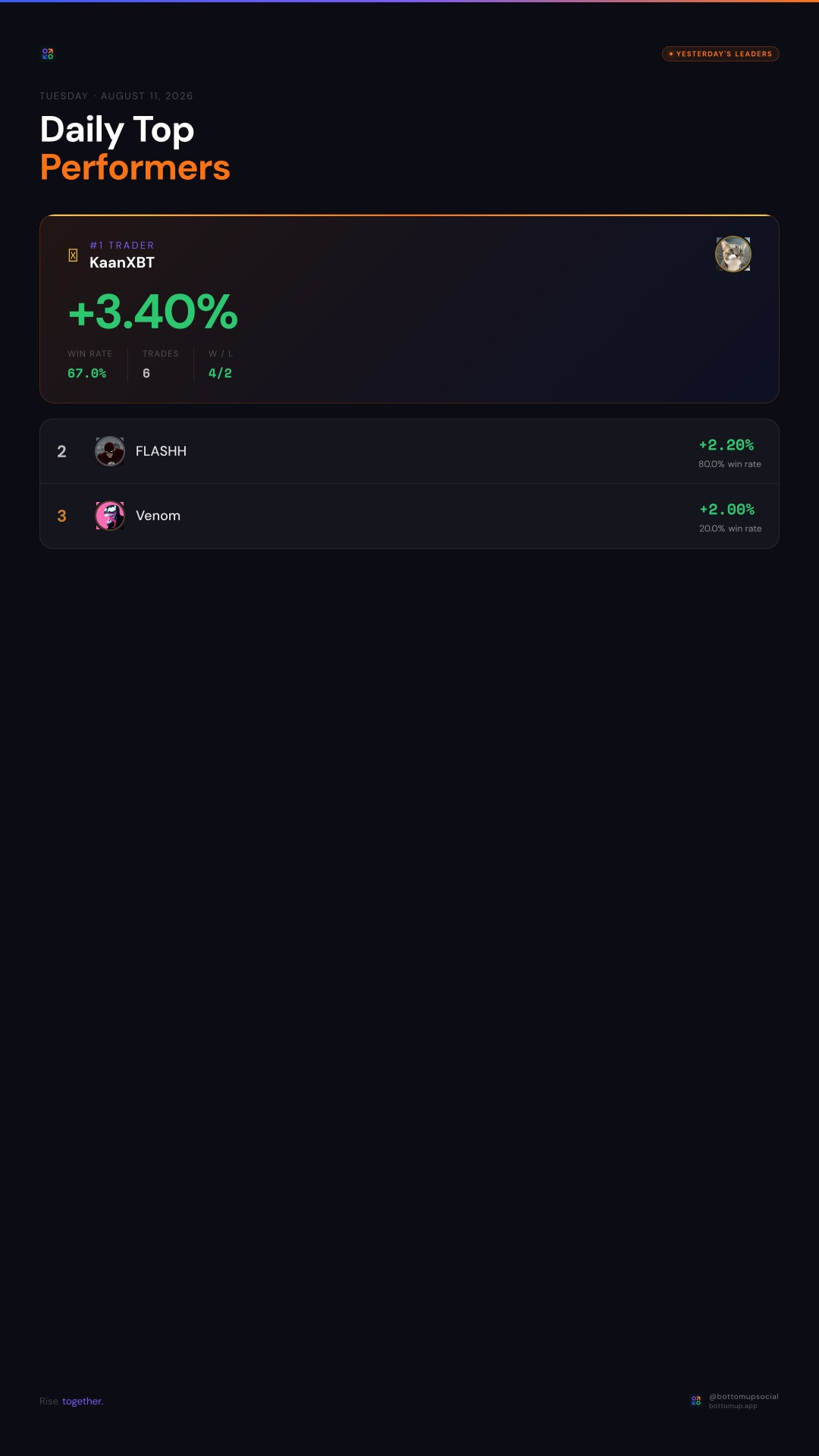This screenshot has height=1456, width=819.
Task: Select the FLASHH trader row name
Action: pyautogui.click(x=161, y=451)
